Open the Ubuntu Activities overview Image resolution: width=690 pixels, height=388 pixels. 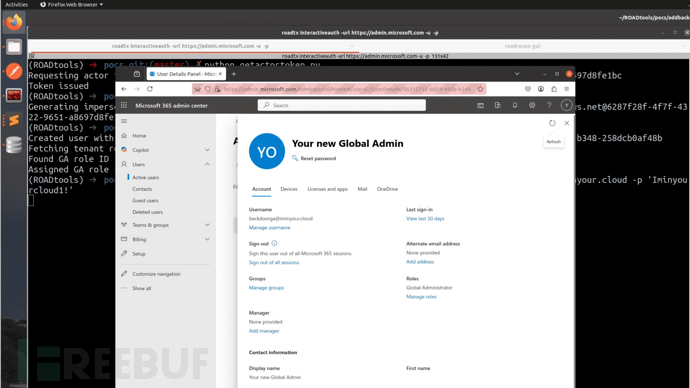click(16, 4)
